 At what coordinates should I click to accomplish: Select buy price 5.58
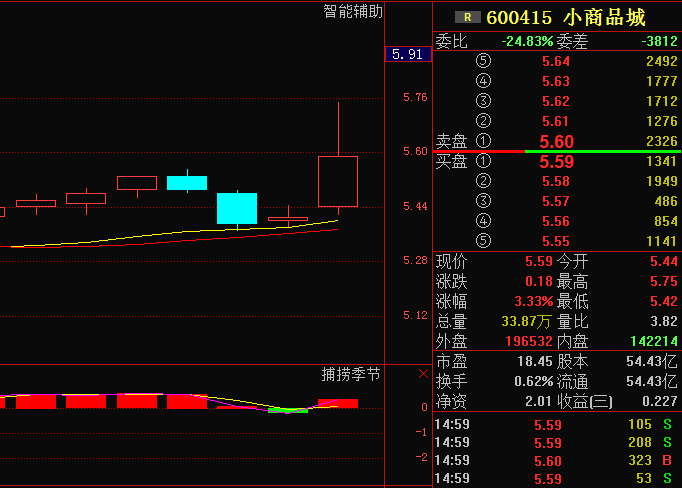point(556,181)
